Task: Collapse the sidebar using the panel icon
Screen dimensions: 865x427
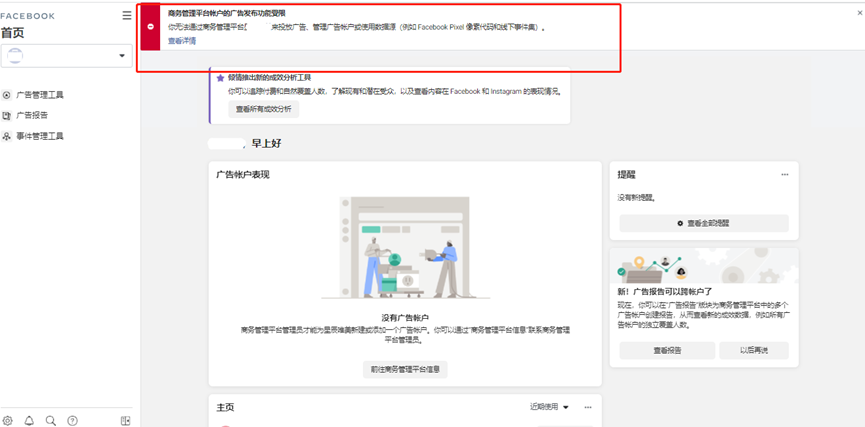Action: [125, 420]
